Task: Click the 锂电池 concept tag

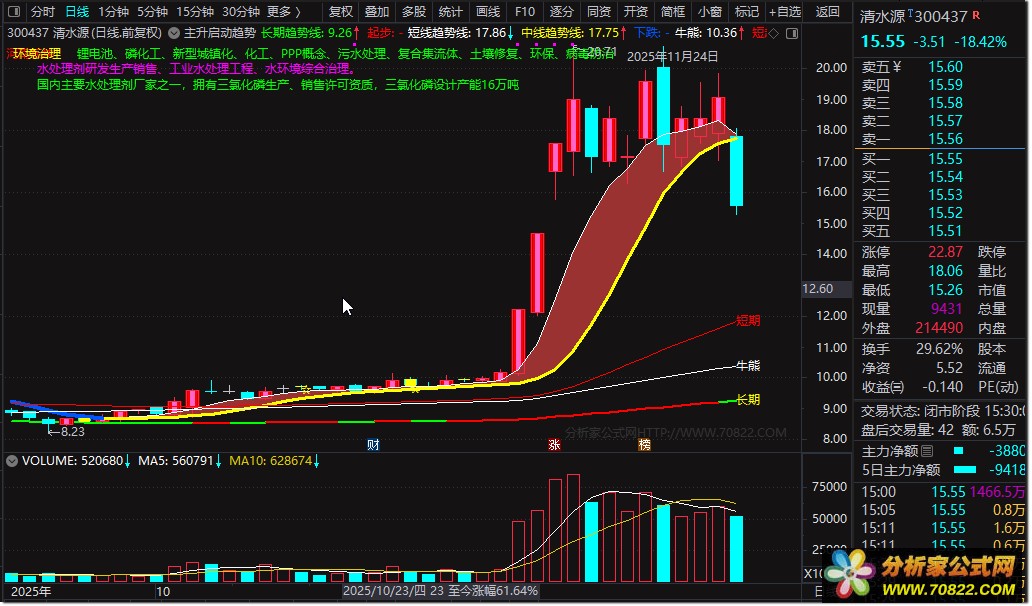Action: (x=95, y=53)
